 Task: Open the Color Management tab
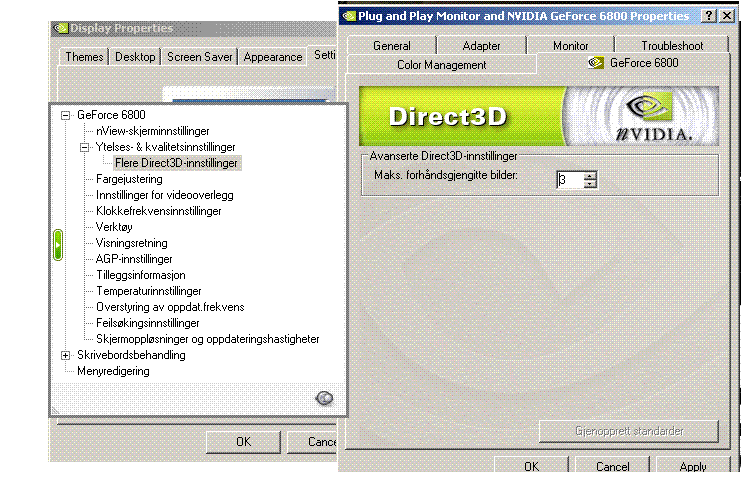click(x=441, y=65)
